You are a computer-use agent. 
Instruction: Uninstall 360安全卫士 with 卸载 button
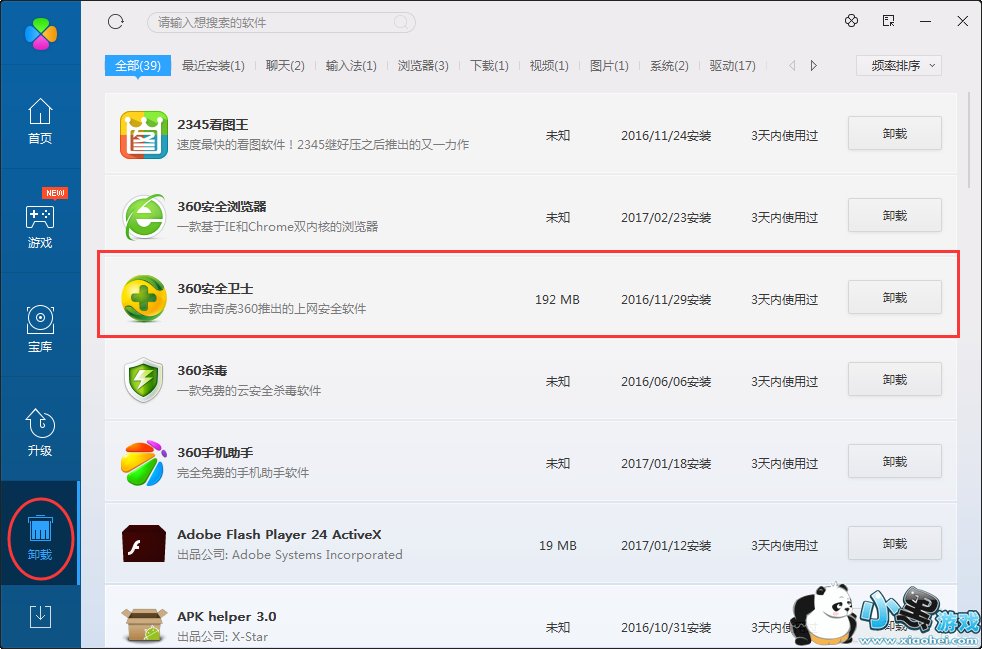[x=895, y=297]
